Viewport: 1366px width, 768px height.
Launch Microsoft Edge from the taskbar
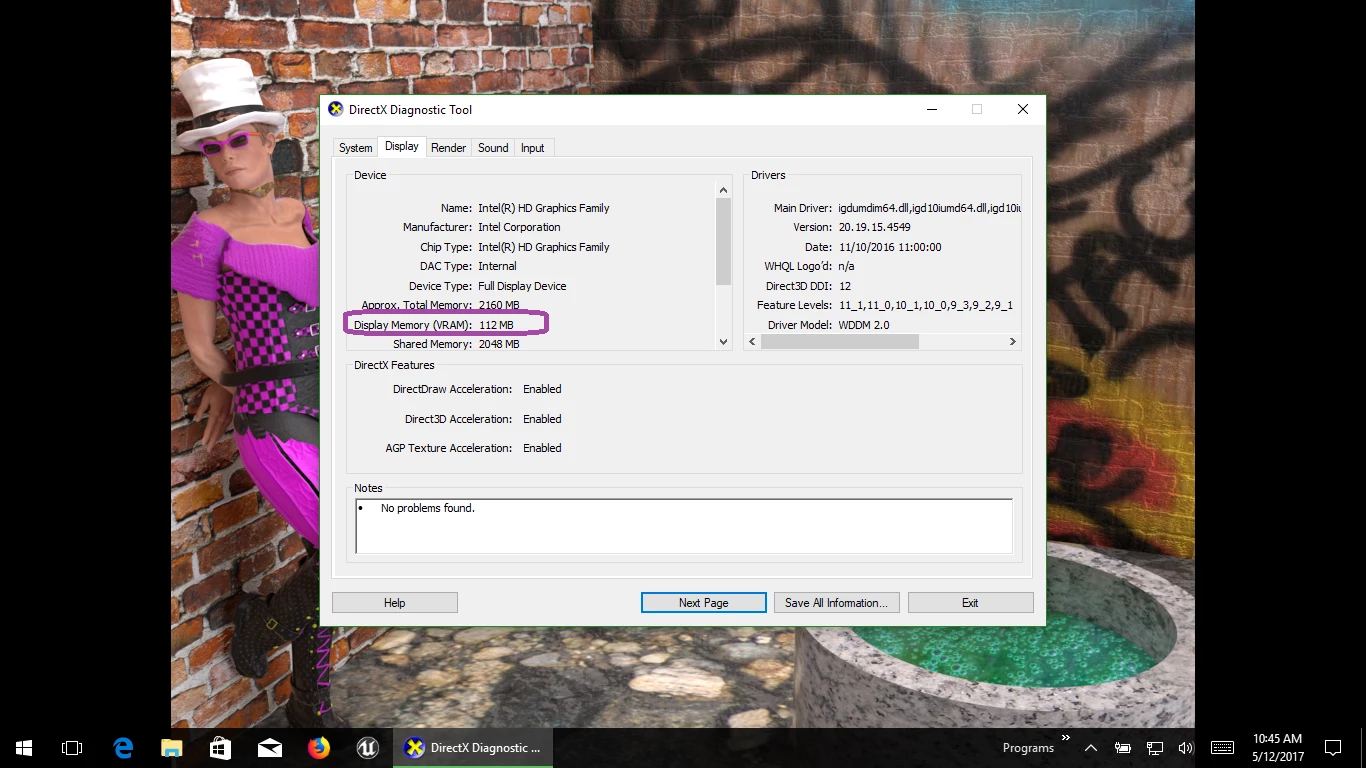tap(123, 748)
